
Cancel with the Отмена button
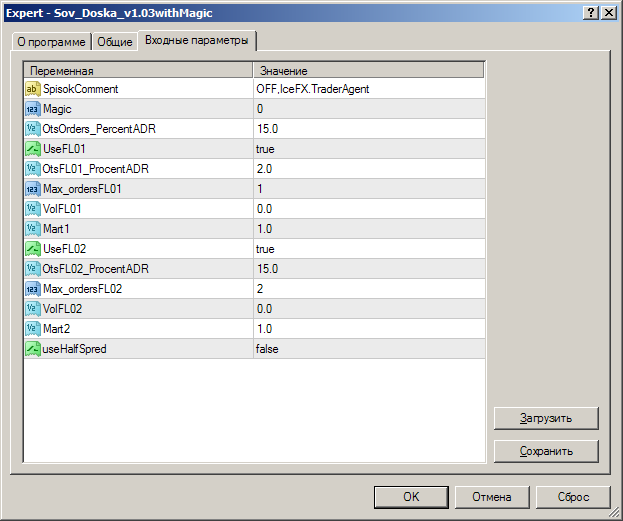(x=492, y=497)
